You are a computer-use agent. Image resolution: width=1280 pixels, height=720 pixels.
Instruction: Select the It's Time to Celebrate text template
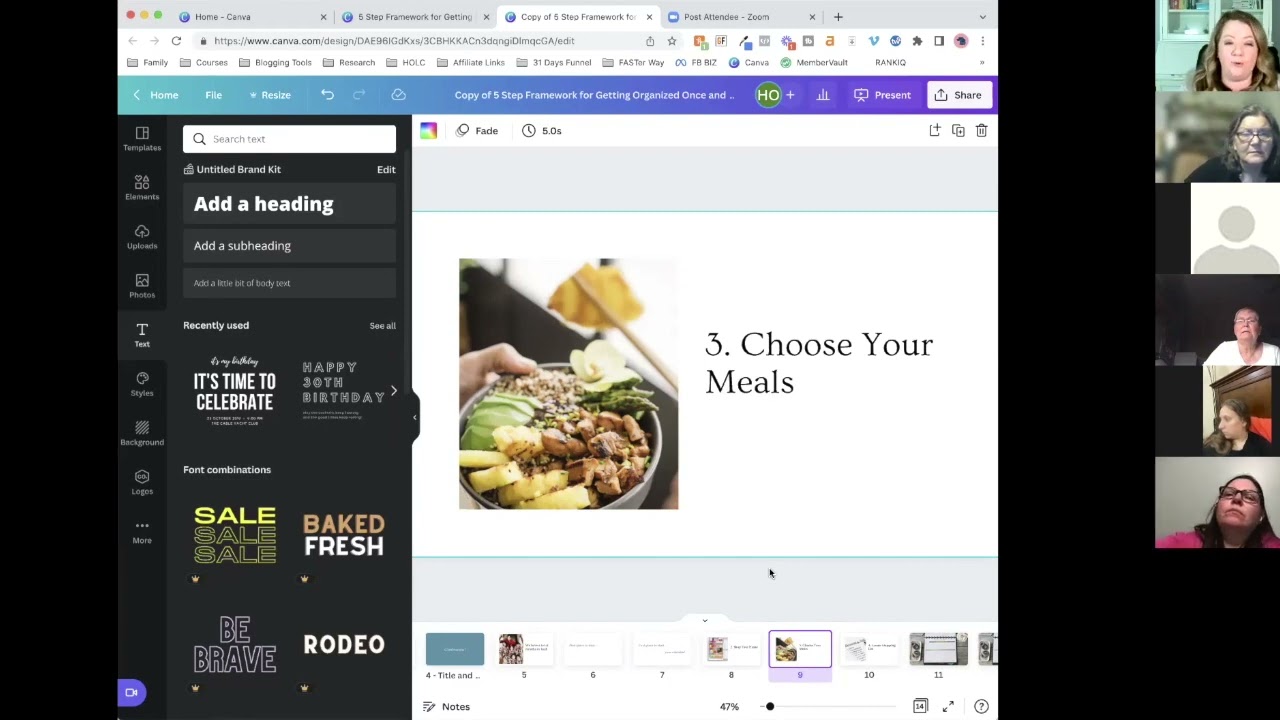[235, 391]
